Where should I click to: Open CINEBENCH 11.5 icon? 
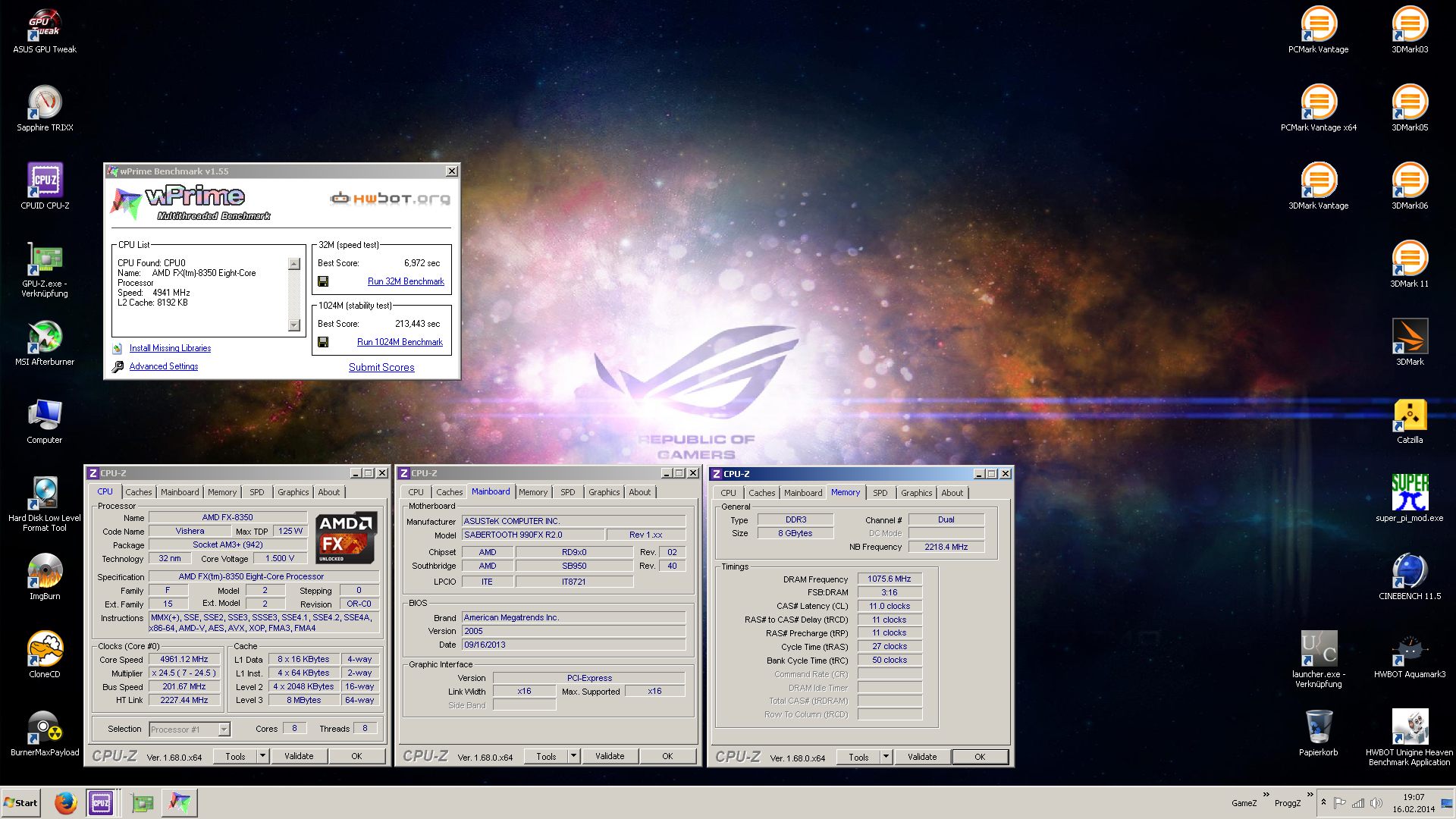coord(1410,577)
